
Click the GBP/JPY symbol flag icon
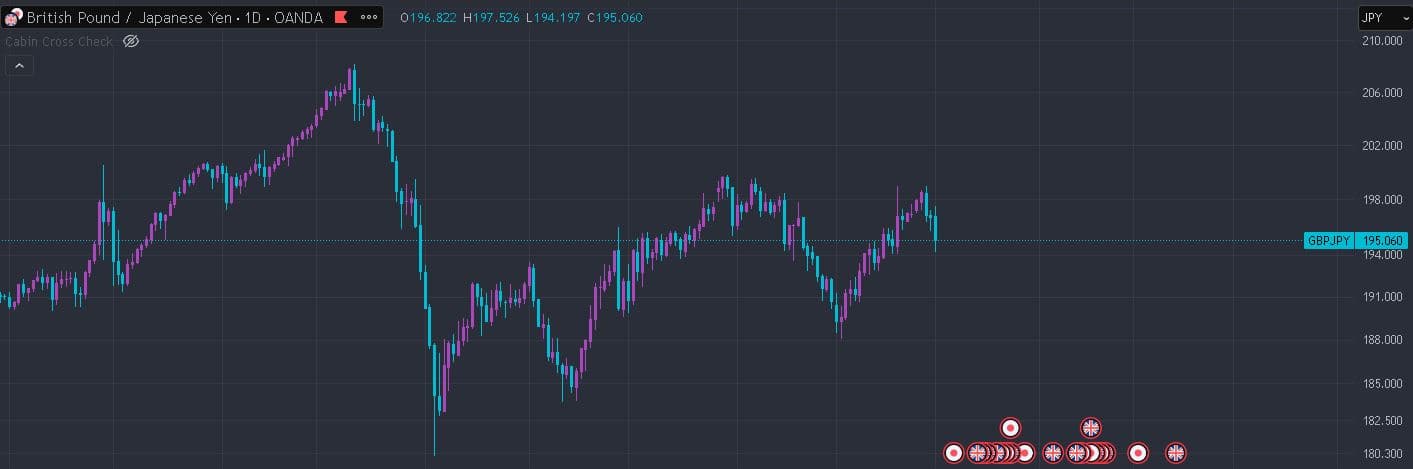click(x=14, y=17)
